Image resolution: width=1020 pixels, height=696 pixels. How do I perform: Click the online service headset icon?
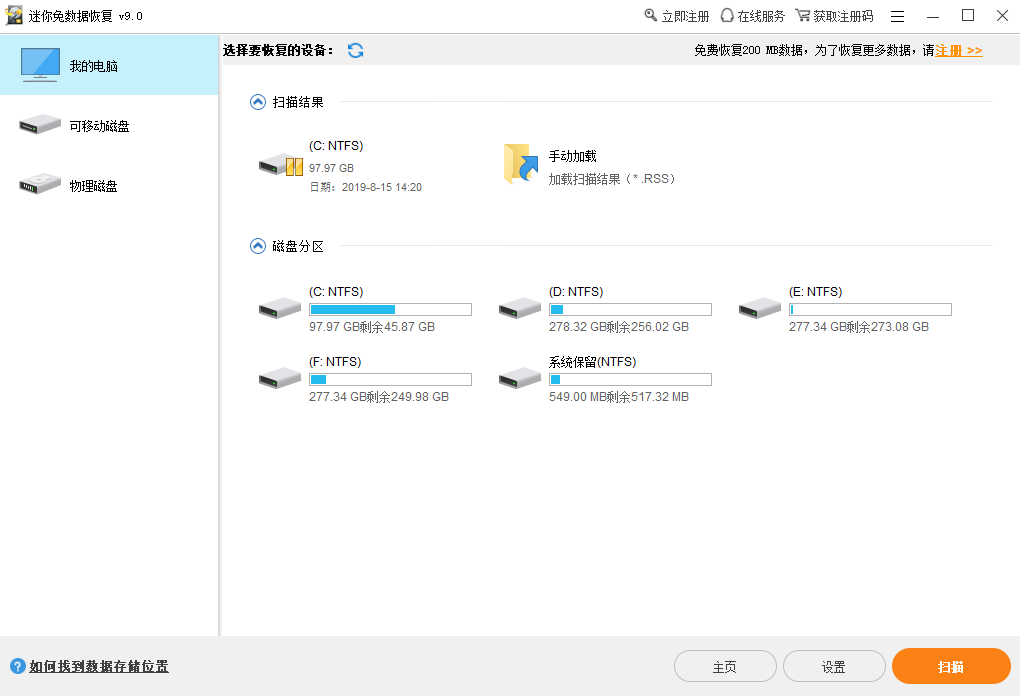point(727,15)
